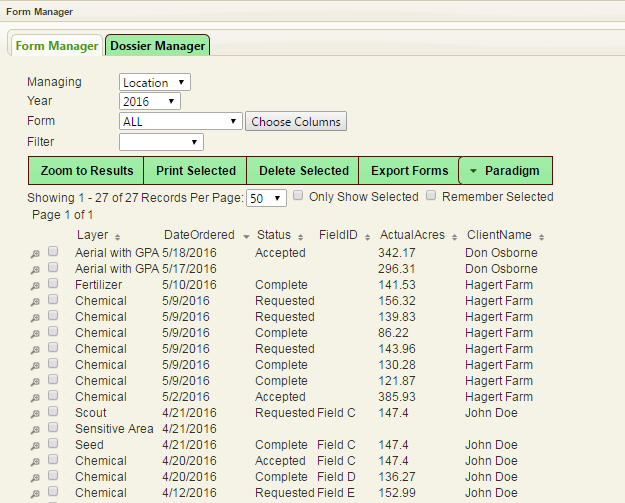The height and width of the screenshot is (503, 625).
Task: Check the Sensitive Area row checkbox
Action: (53, 427)
